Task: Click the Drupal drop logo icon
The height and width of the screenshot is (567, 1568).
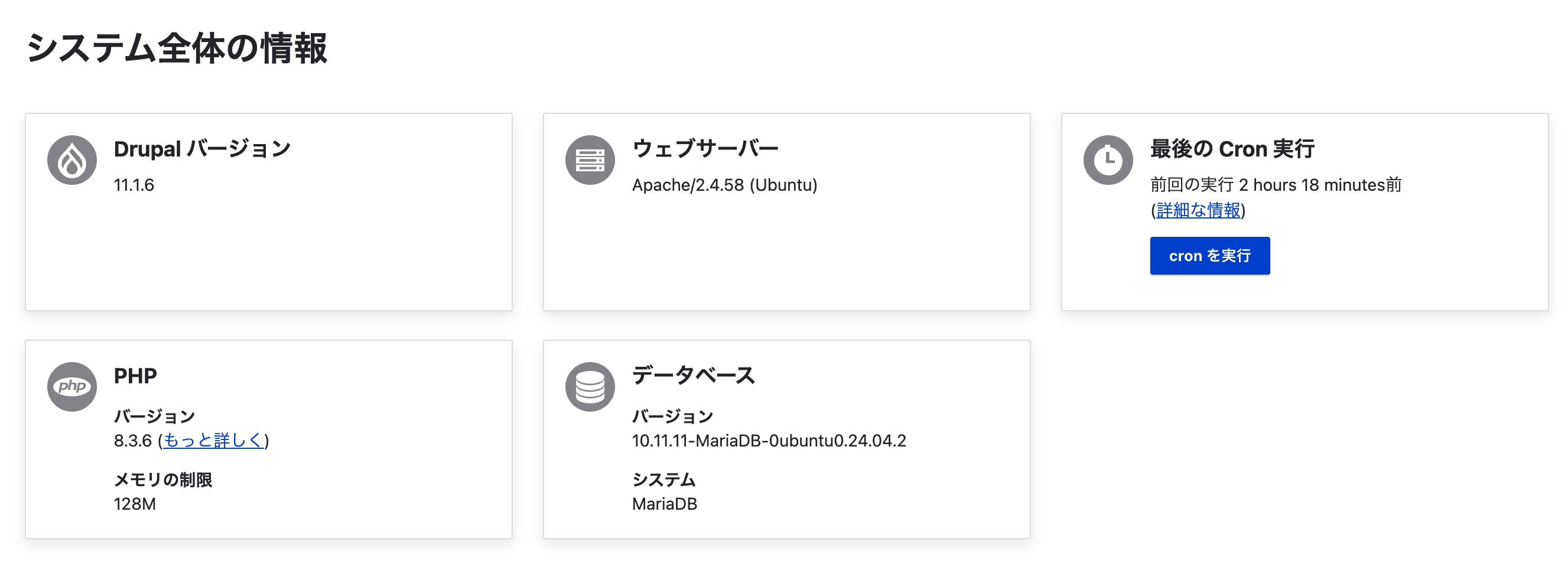Action: (72, 160)
